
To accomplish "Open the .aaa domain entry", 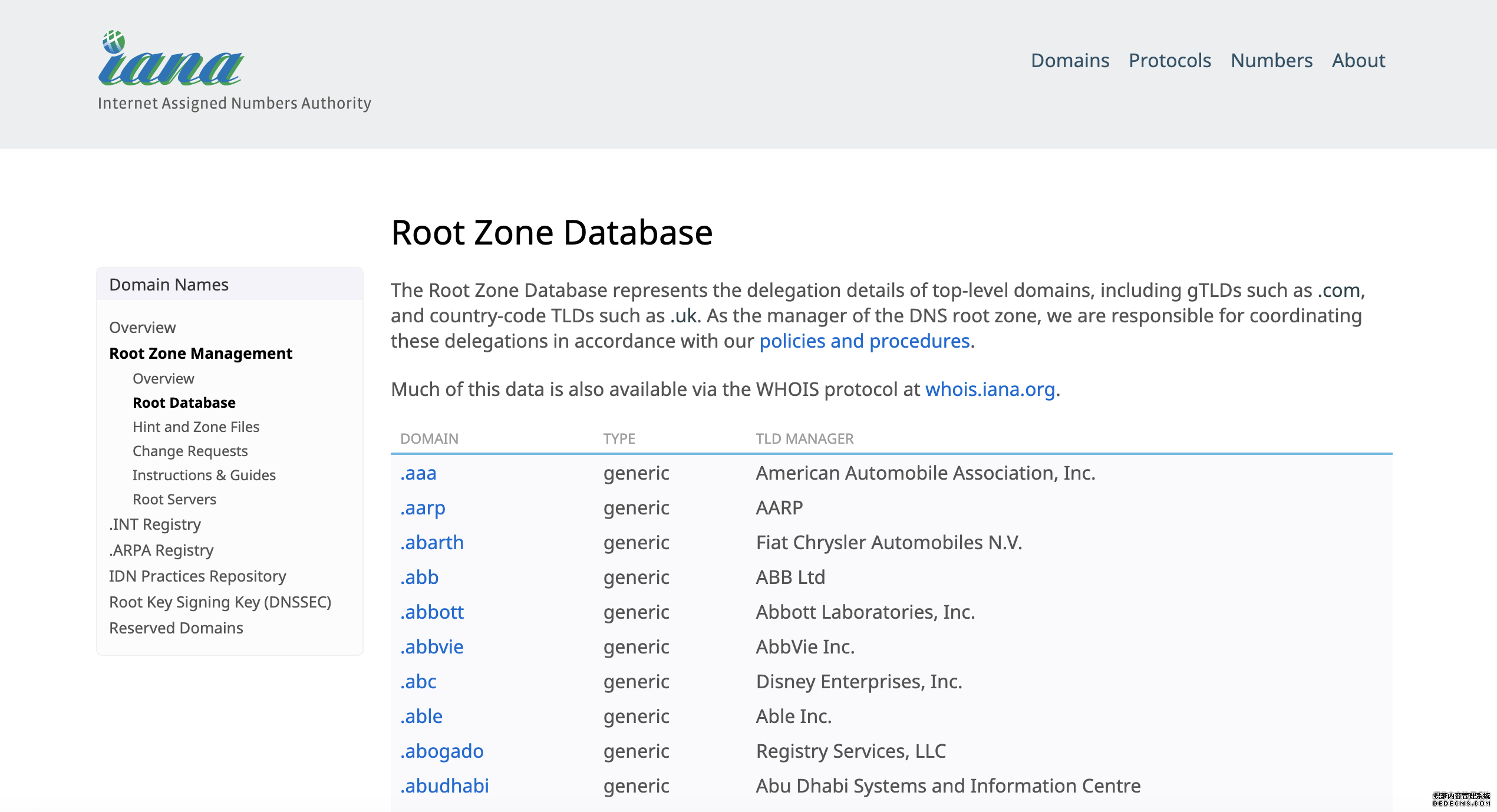I will (x=418, y=473).
